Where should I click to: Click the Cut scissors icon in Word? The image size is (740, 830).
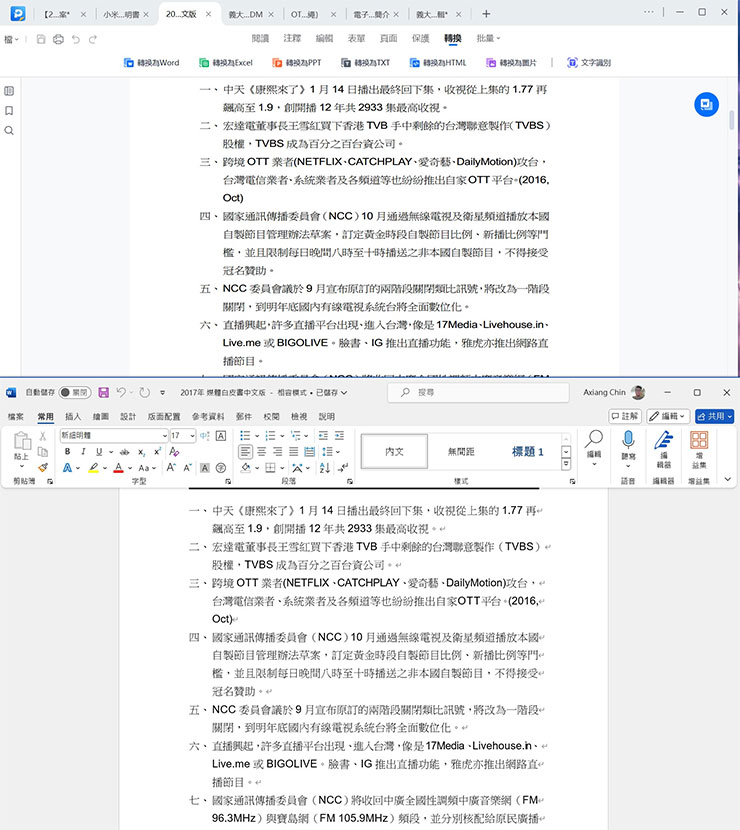(x=43, y=436)
